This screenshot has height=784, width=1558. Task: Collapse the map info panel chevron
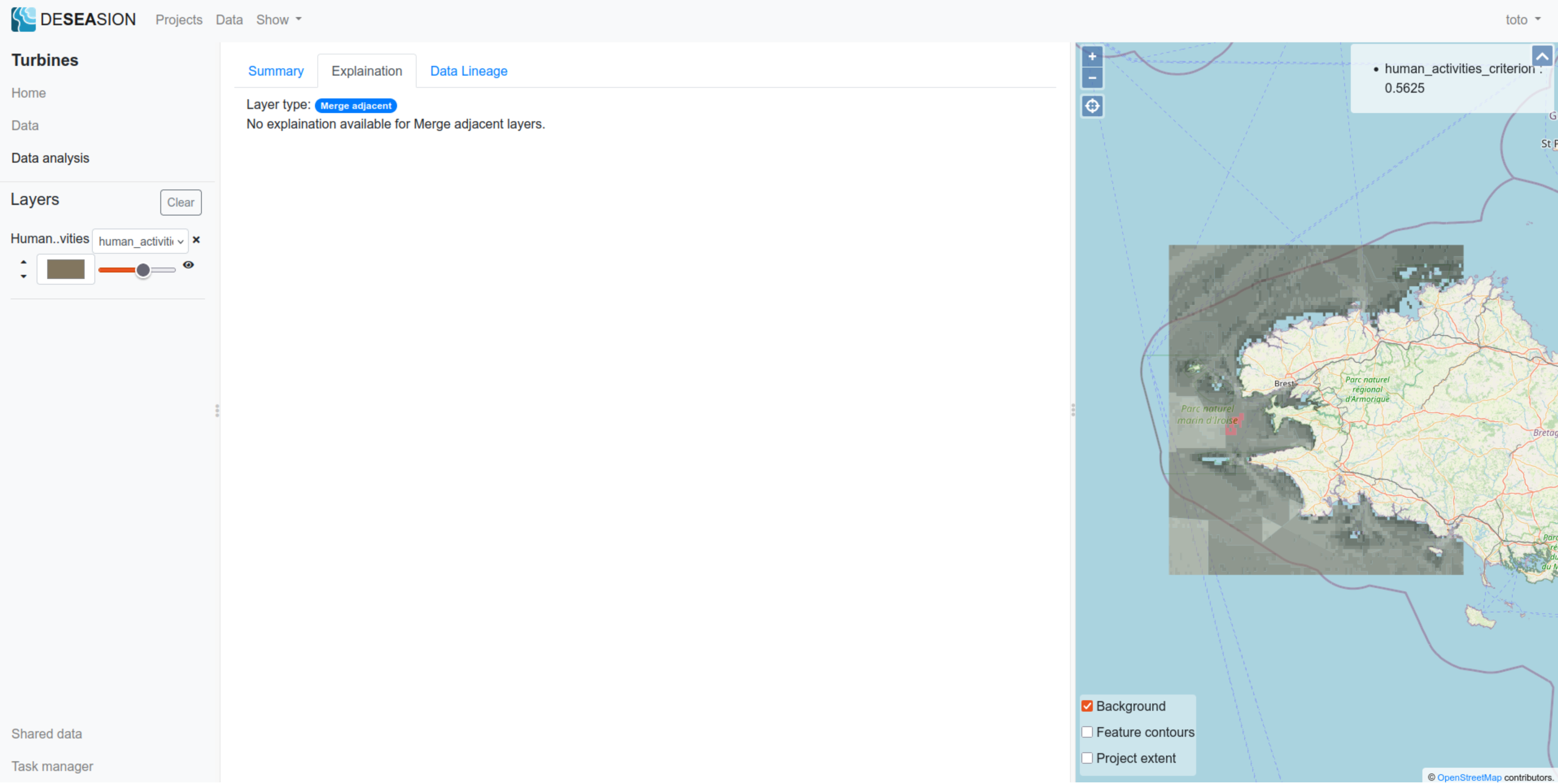pos(1542,57)
